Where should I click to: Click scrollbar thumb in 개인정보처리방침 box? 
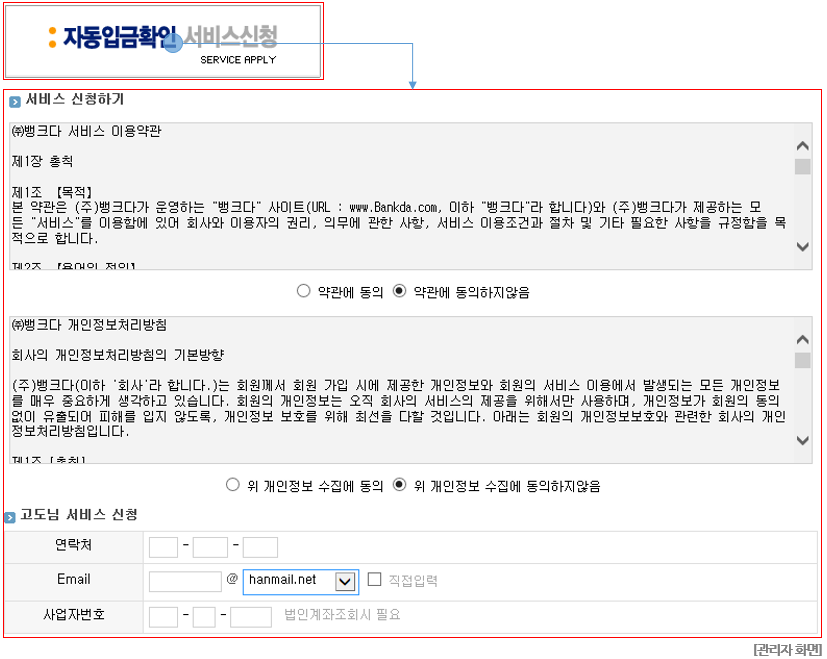pyautogui.click(x=803, y=360)
